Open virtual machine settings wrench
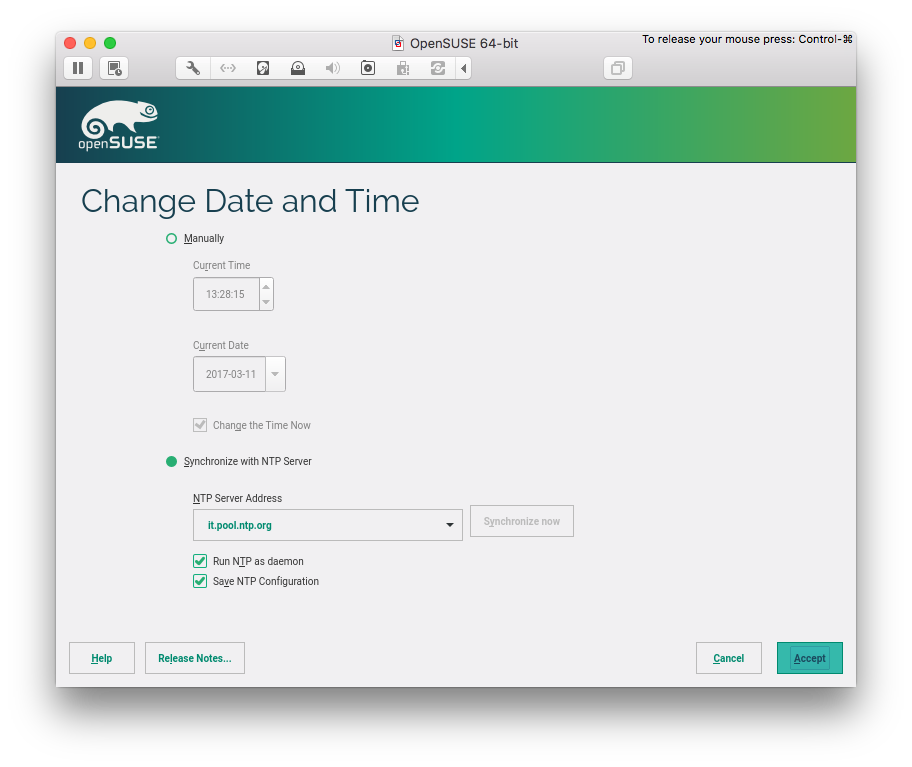The height and width of the screenshot is (767, 912). [193, 68]
